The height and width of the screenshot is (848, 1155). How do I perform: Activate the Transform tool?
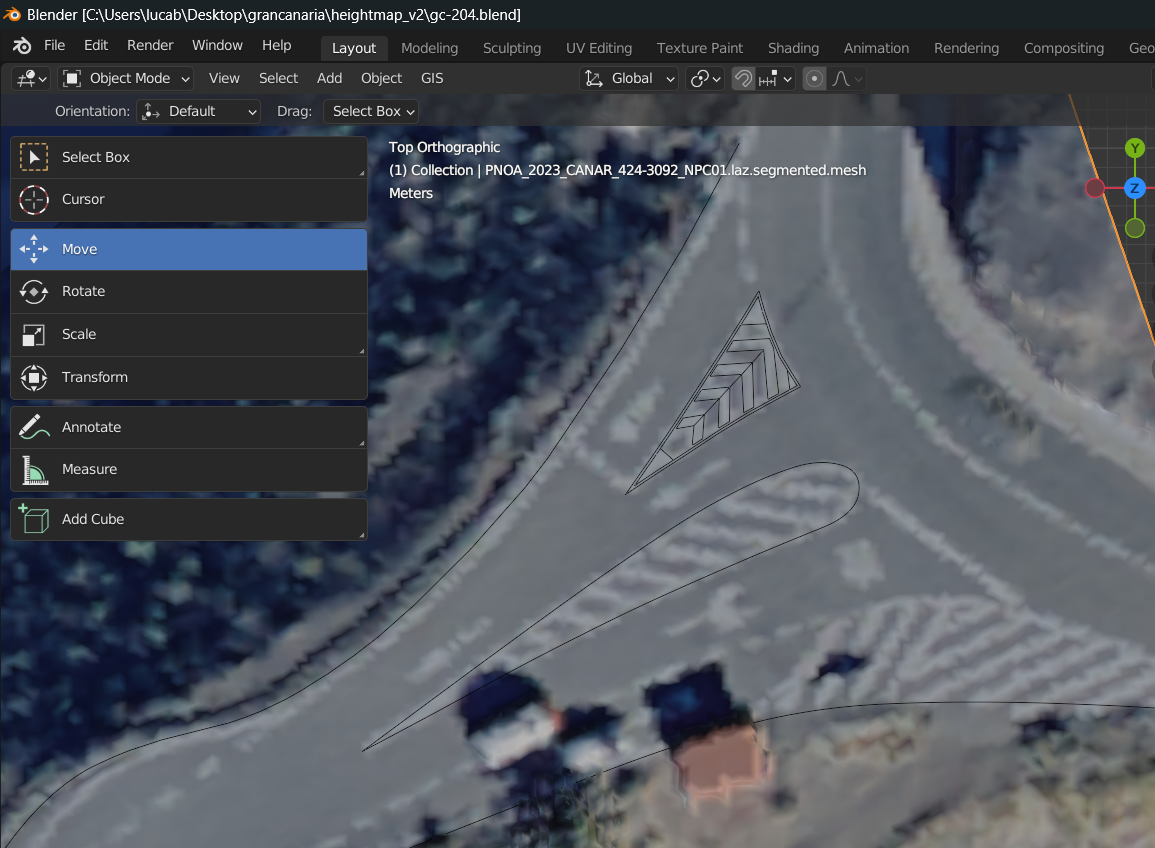[189, 377]
